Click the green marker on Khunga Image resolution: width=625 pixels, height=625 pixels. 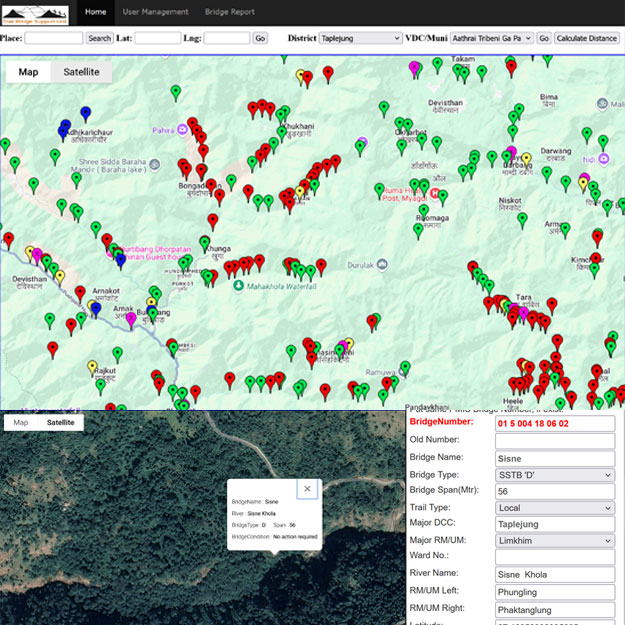pos(205,244)
